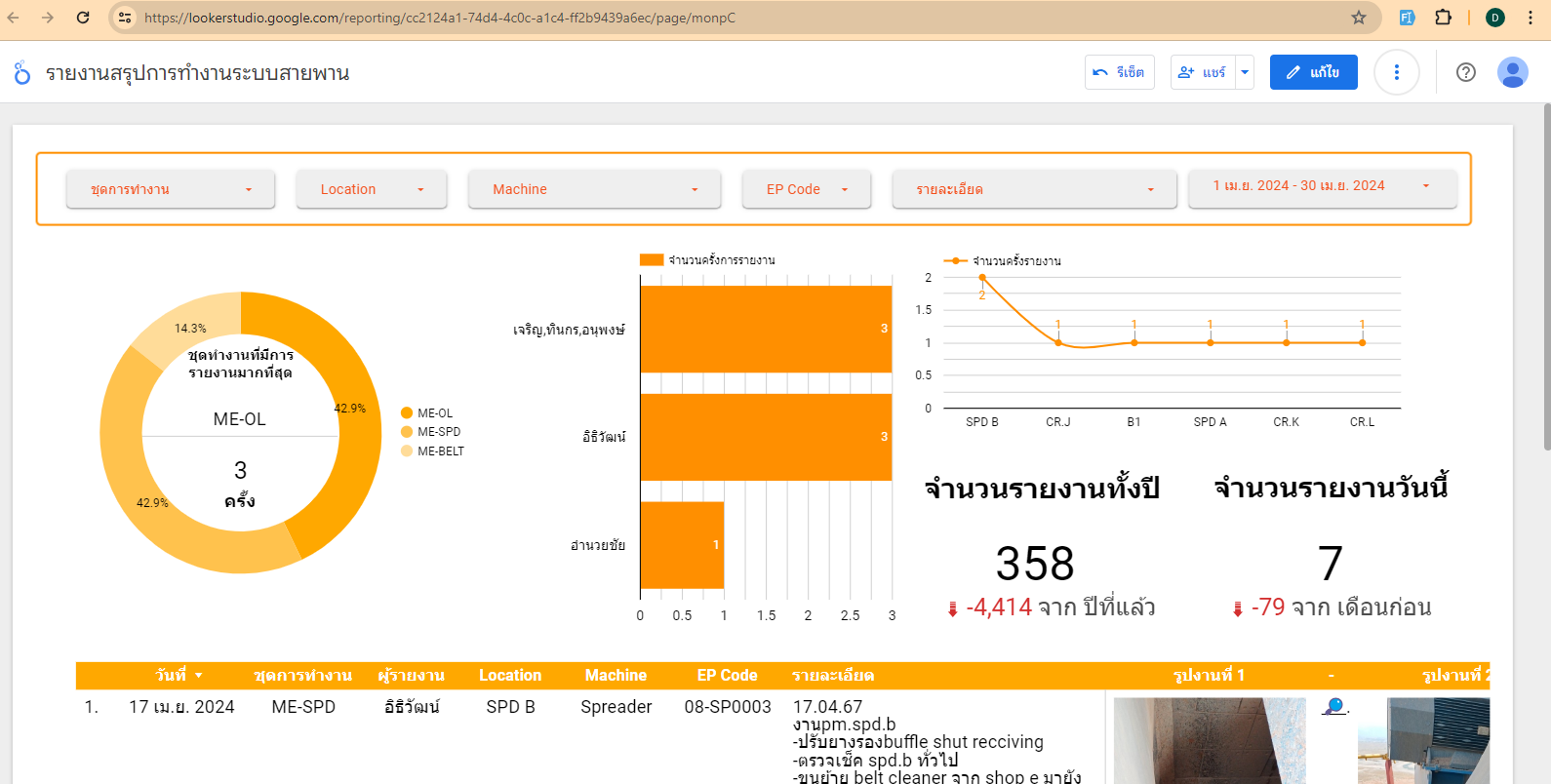Image resolution: width=1551 pixels, height=784 pixels.
Task: Expand the Machine filter dropdown
Action: (594, 189)
